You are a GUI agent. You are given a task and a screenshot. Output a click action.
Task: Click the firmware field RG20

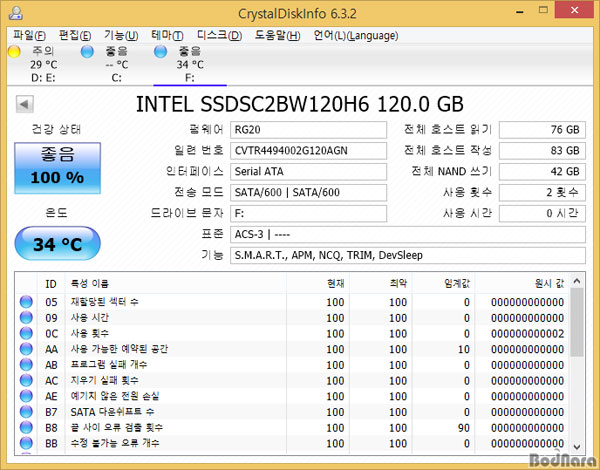click(x=308, y=130)
